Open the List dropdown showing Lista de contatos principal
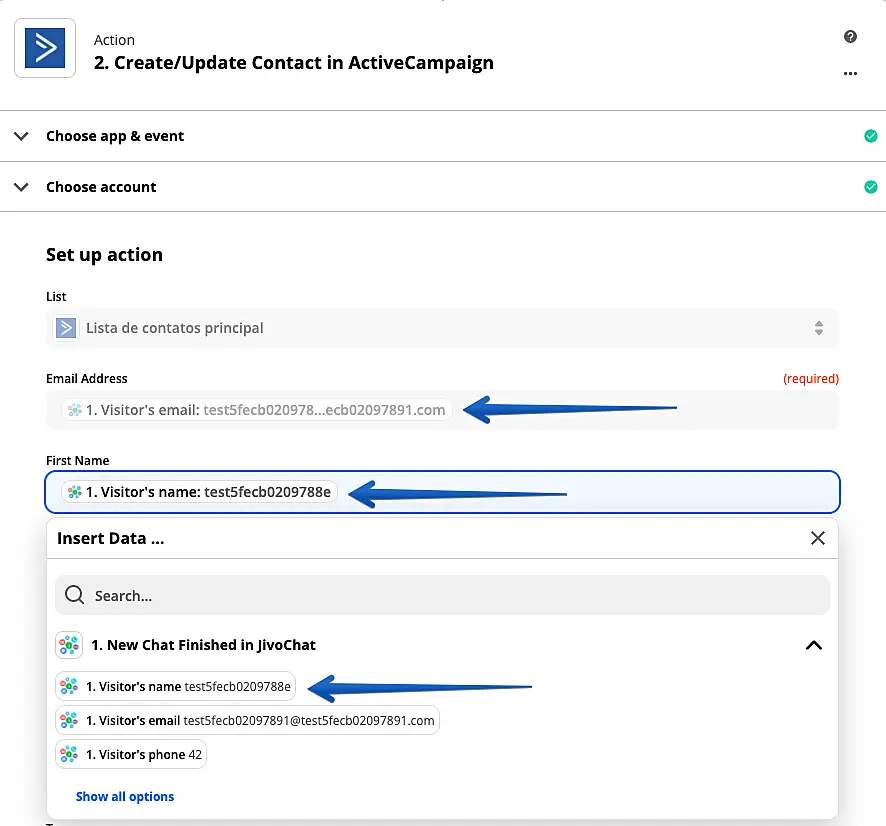Image resolution: width=886 pixels, height=826 pixels. [x=442, y=328]
